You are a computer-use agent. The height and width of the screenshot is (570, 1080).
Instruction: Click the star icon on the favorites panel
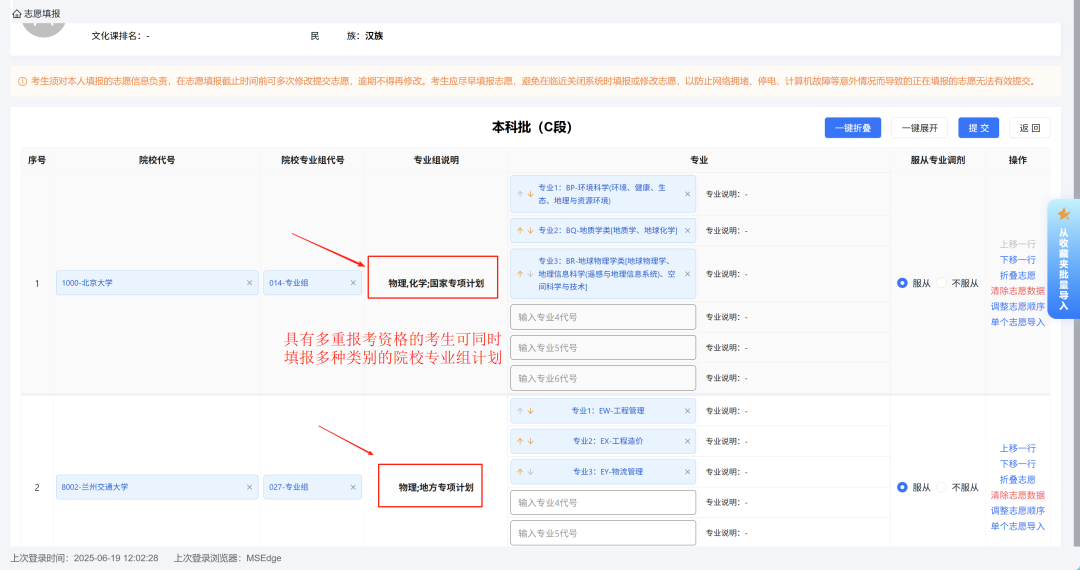point(1063,214)
